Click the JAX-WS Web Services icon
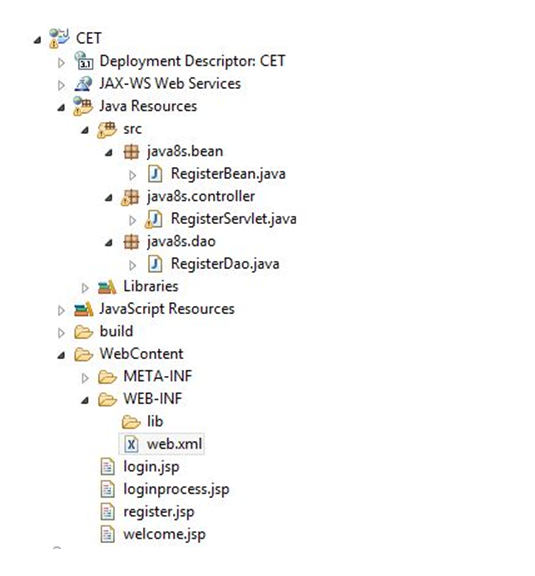This screenshot has height=576, width=535. click(84, 83)
